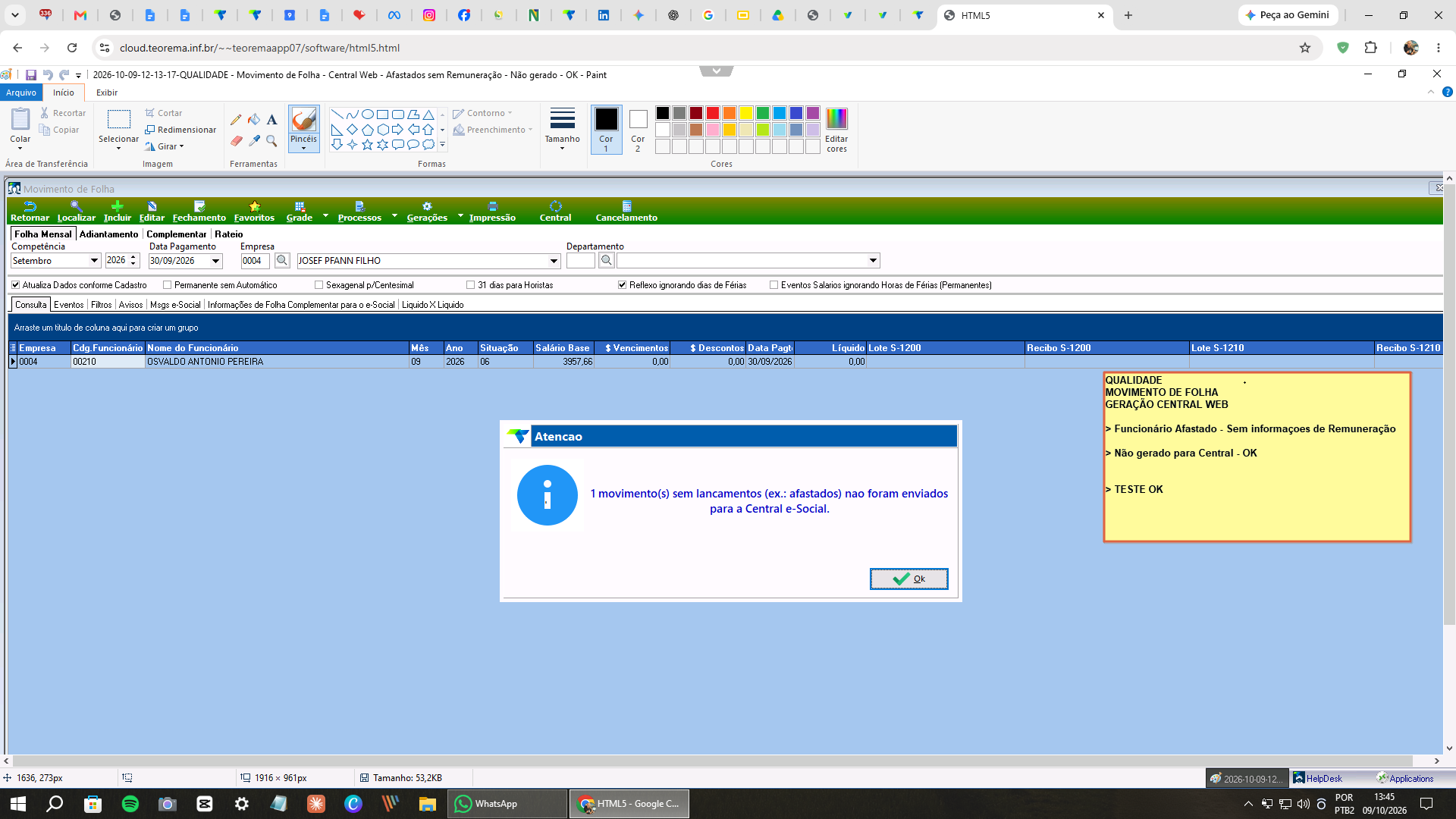Screen dimensions: 1456x819
Task: Check Sexagenal p/Centesimal option
Action: tap(318, 285)
